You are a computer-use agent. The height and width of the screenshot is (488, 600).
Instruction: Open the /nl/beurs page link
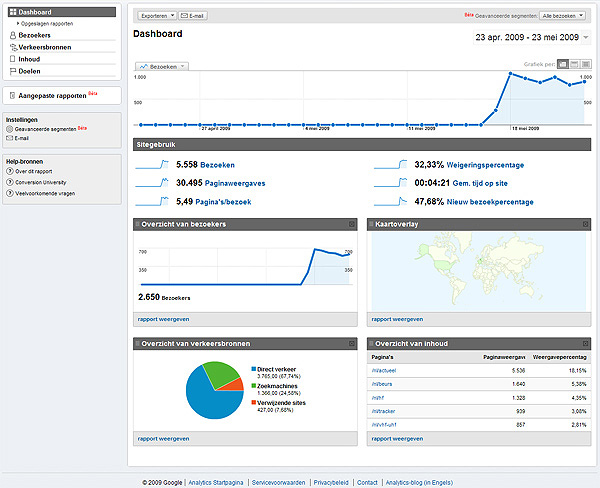[x=382, y=384]
